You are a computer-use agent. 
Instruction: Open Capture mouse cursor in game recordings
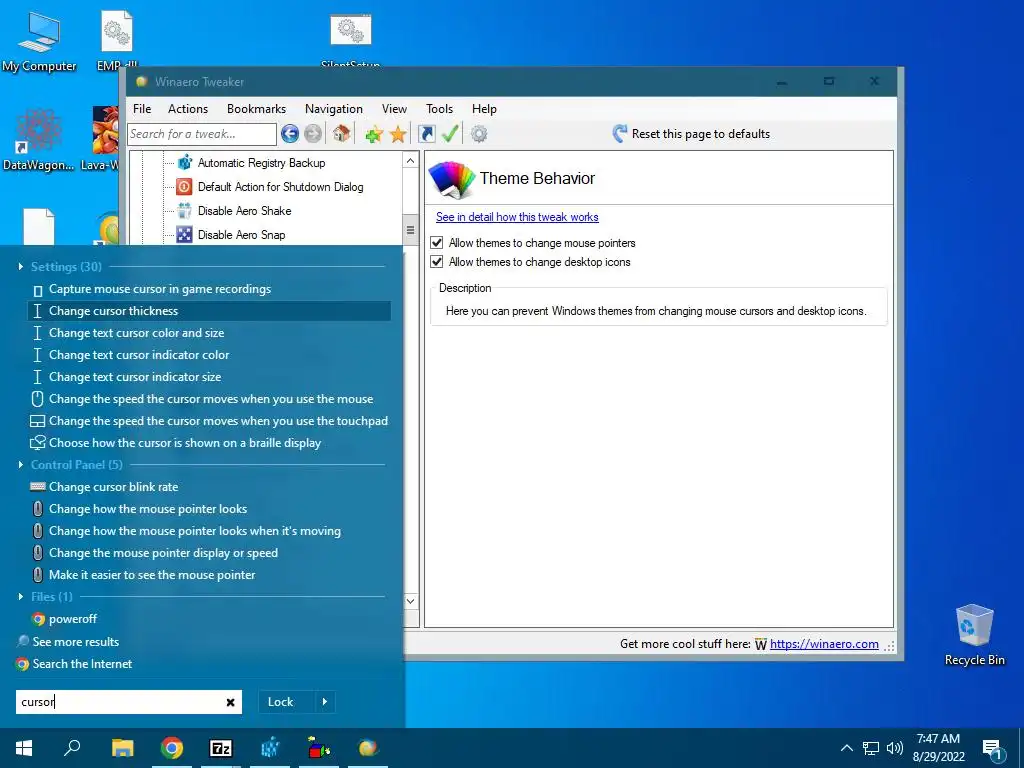point(209,289)
